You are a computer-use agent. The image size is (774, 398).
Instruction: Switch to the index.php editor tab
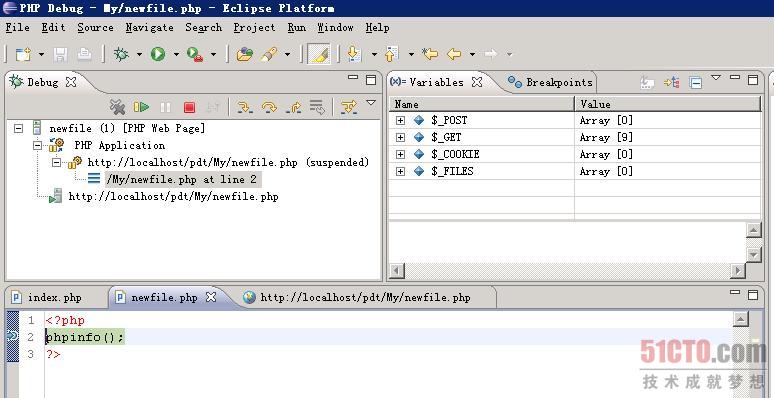click(x=47, y=297)
